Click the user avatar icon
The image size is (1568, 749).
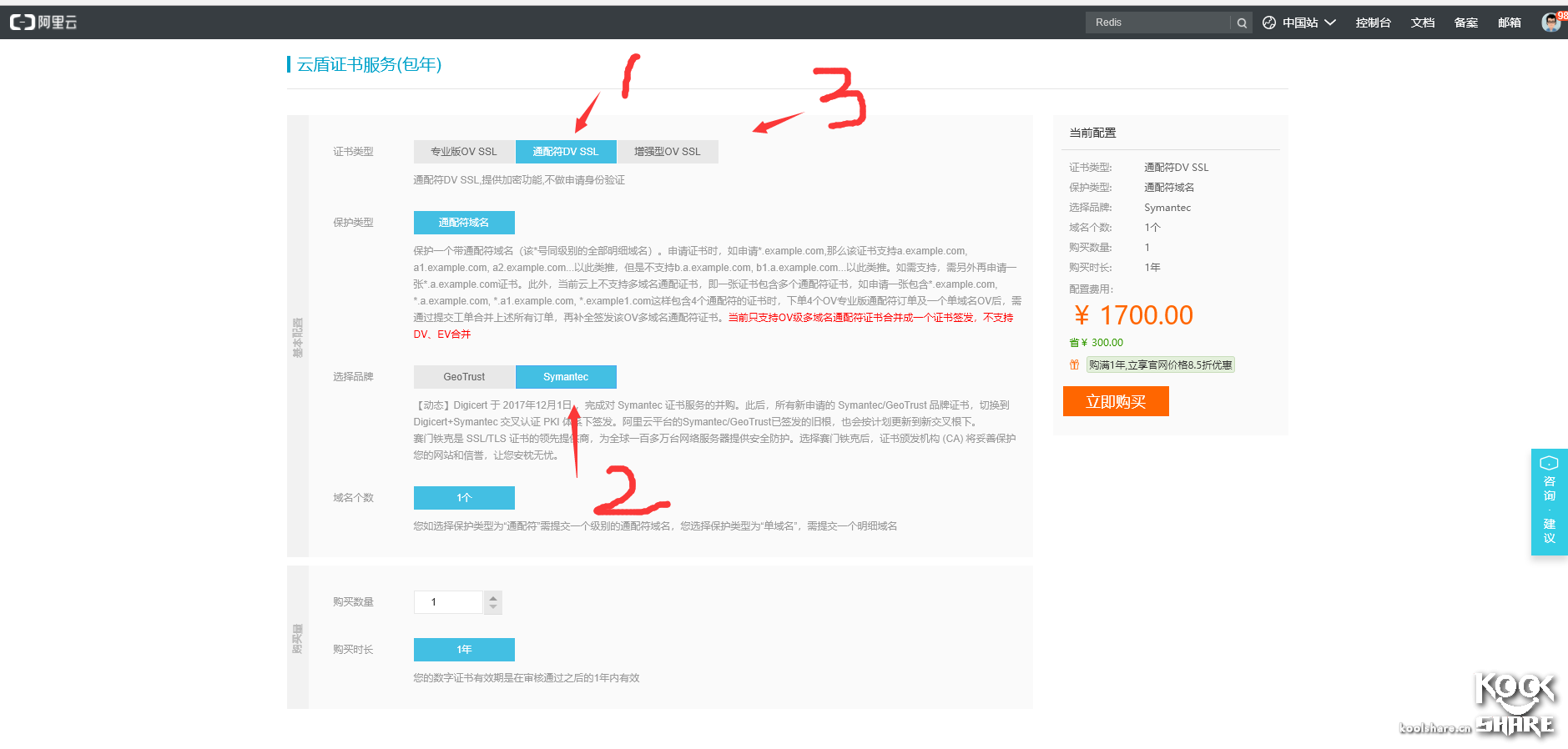tap(1551, 23)
